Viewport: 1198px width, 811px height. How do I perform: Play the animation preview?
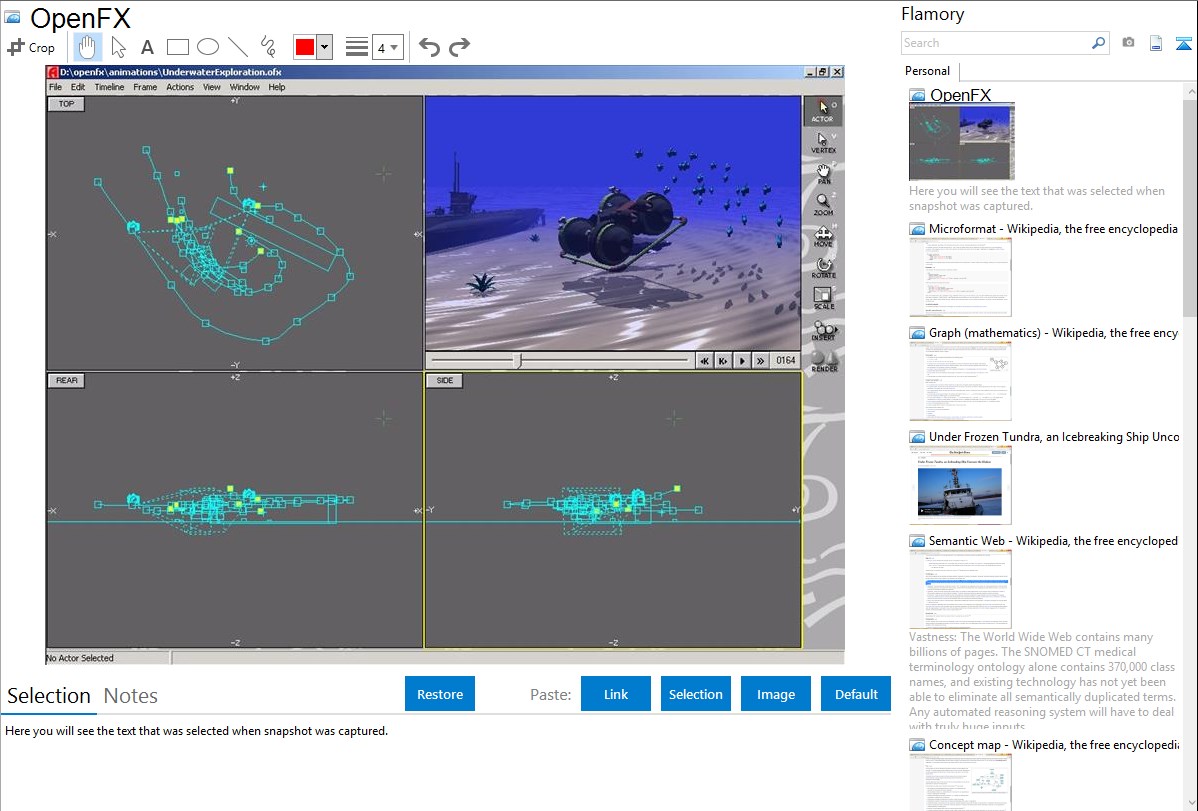(742, 361)
